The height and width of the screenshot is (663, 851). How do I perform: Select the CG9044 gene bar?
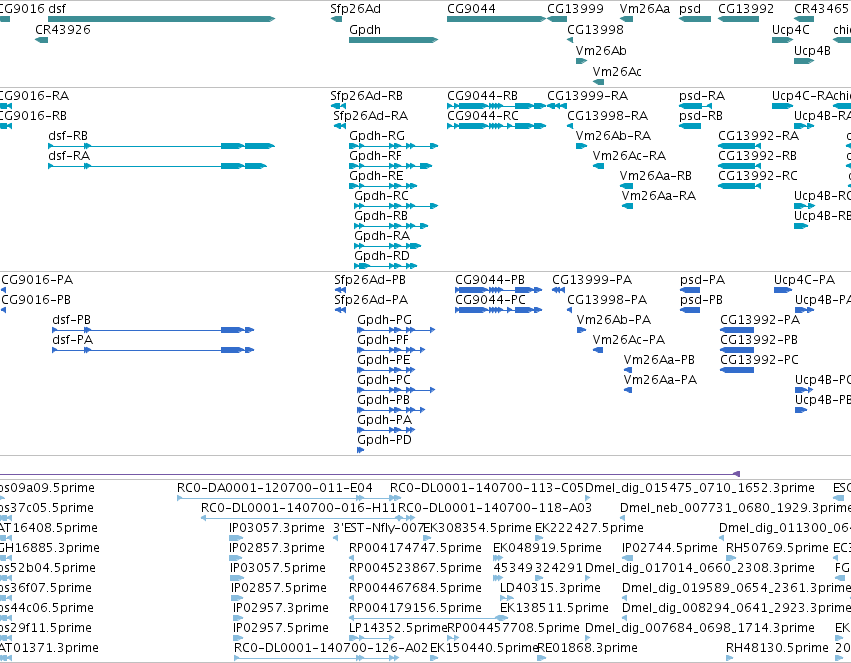pyautogui.click(x=496, y=19)
